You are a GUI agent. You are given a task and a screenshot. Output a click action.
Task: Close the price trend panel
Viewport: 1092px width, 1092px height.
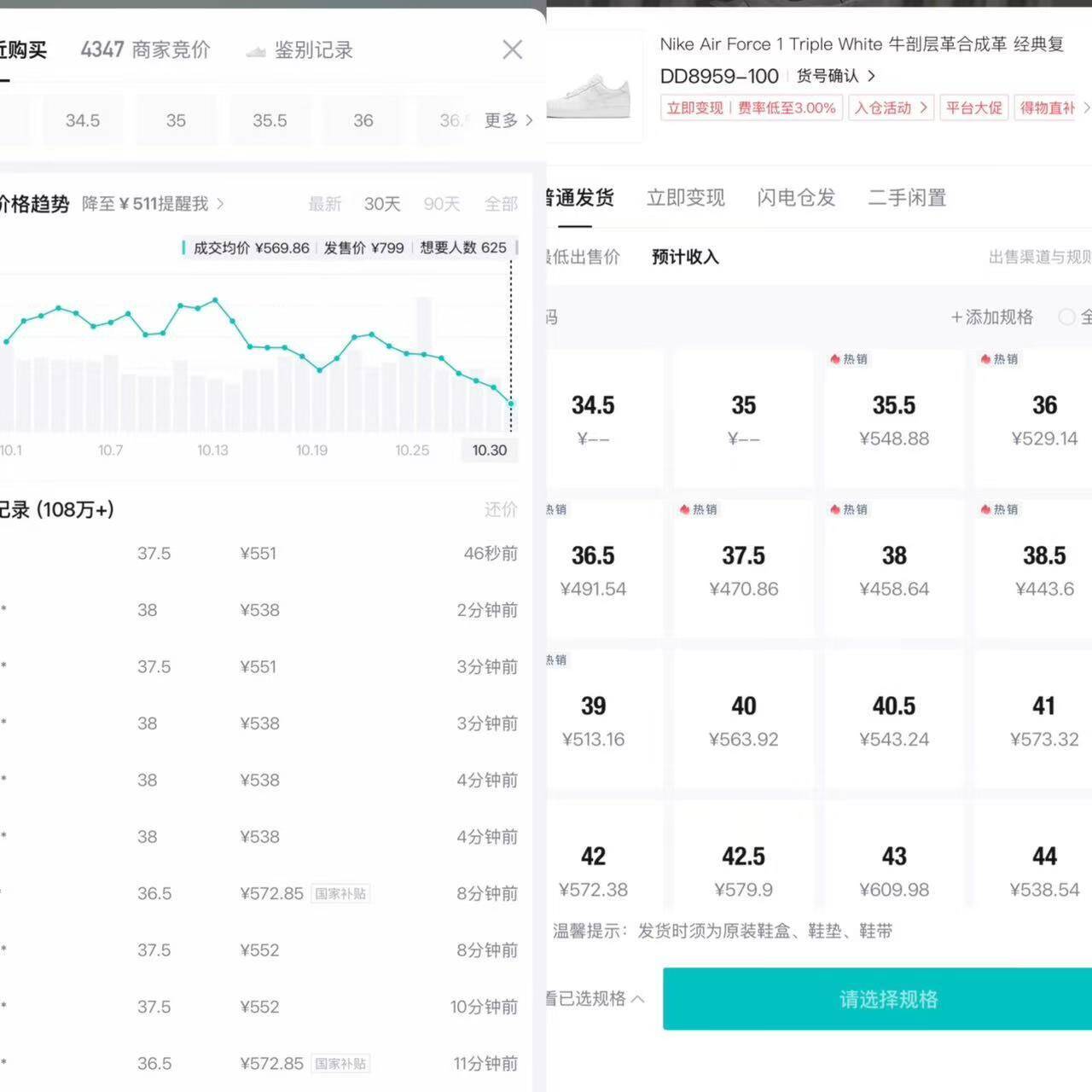pyautogui.click(x=512, y=49)
